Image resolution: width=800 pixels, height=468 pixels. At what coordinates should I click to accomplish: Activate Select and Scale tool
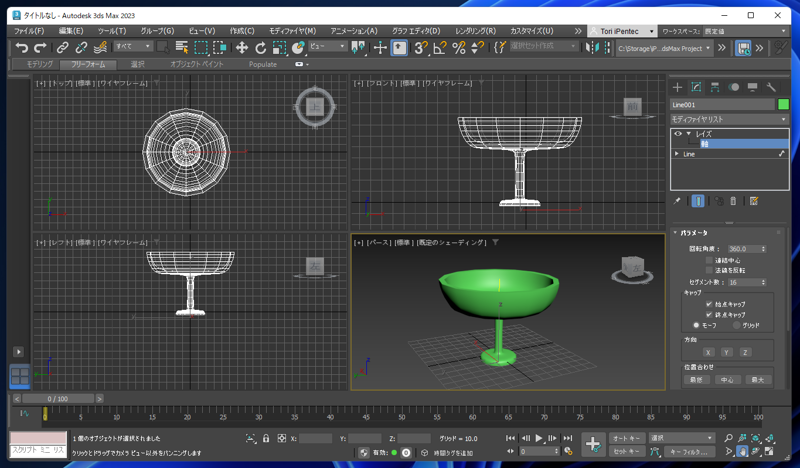(x=280, y=47)
